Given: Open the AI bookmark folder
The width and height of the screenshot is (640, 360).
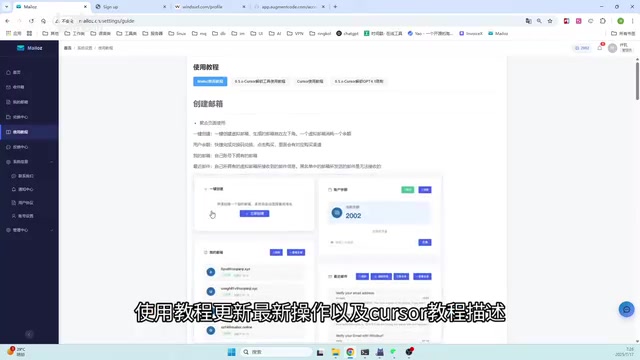Looking at the screenshot, I should click(276, 33).
